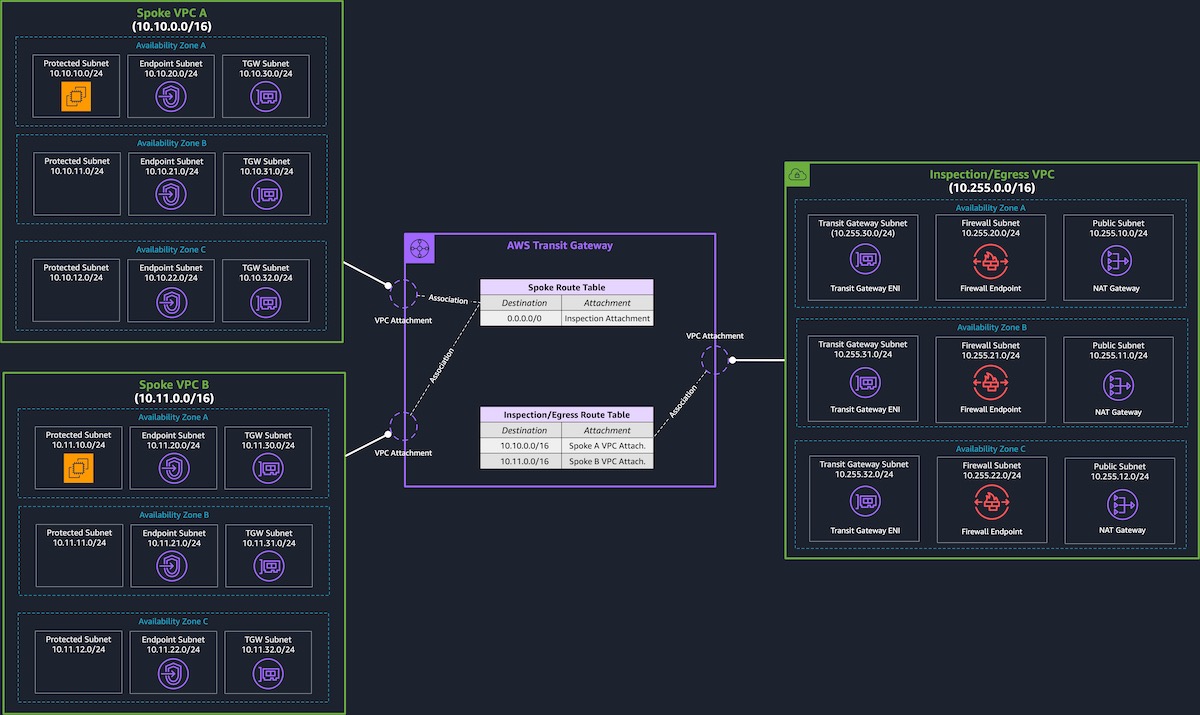The width and height of the screenshot is (1200, 715).
Task: Click Protected Subnet 10.11.12.0/24 label
Action: click(78, 644)
